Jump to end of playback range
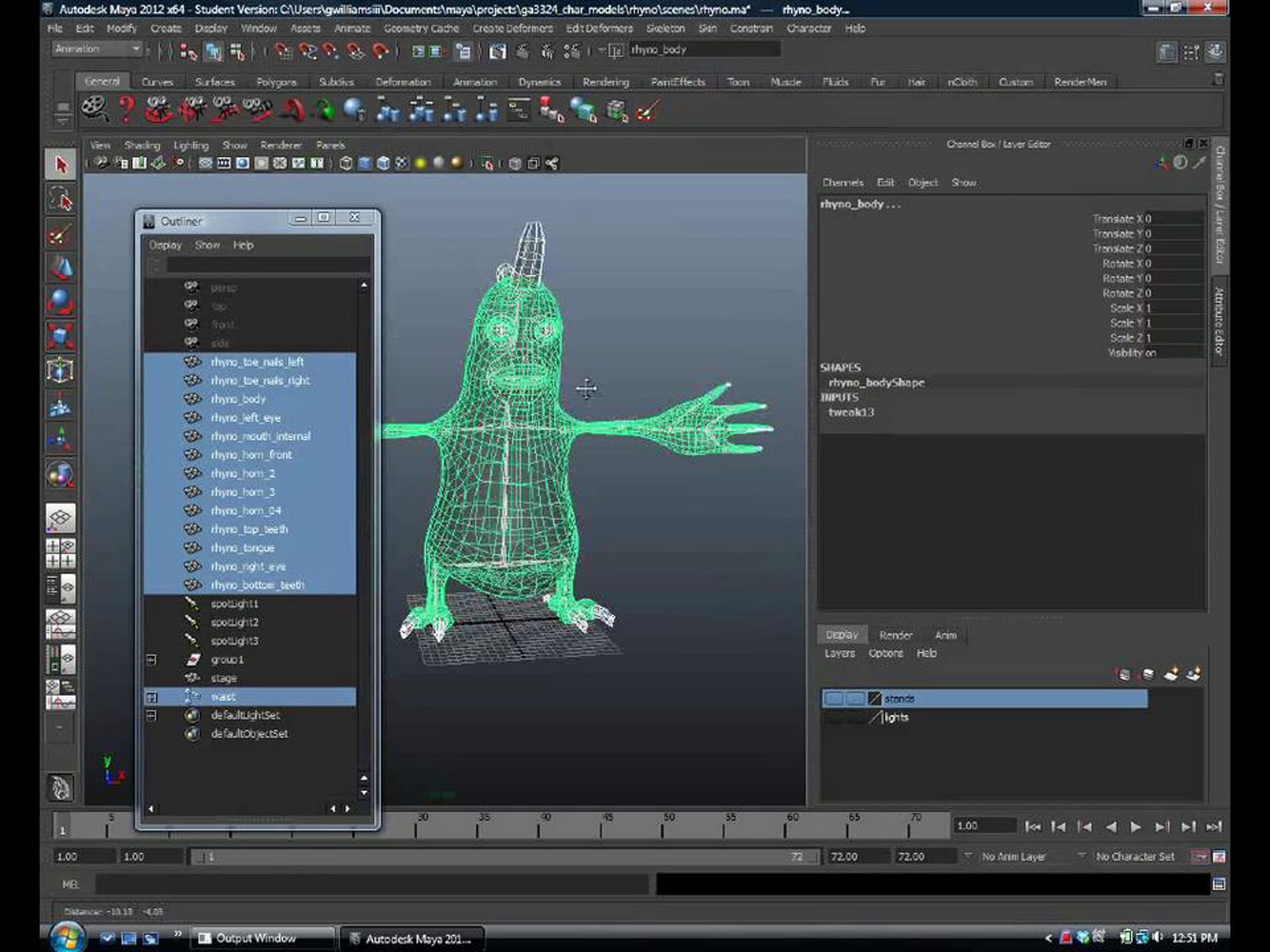This screenshot has width=1270, height=952. (1213, 827)
